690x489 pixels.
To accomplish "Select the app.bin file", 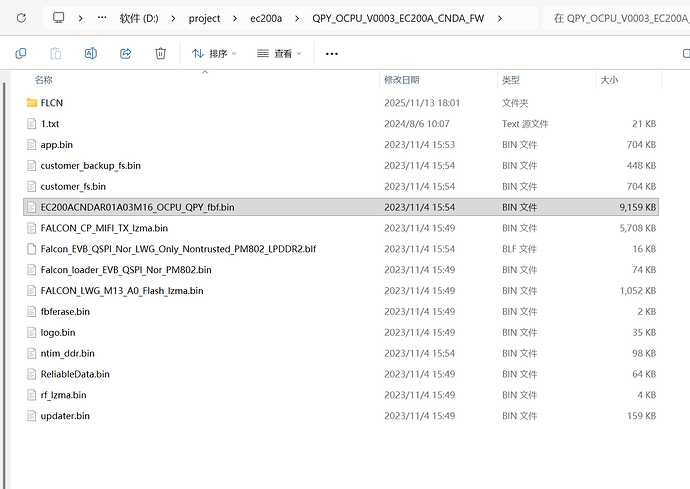I will (56, 145).
